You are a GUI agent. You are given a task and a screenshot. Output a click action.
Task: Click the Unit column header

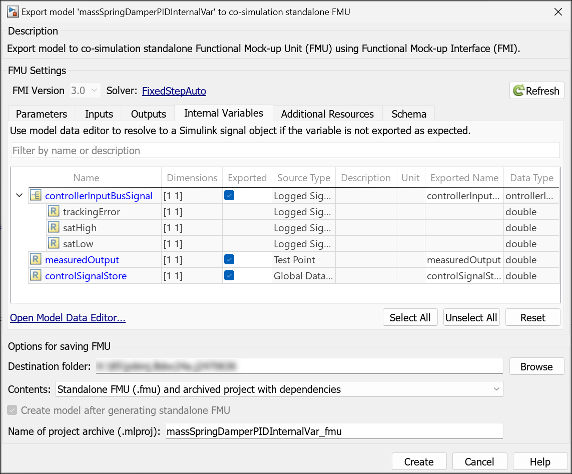[x=410, y=178]
